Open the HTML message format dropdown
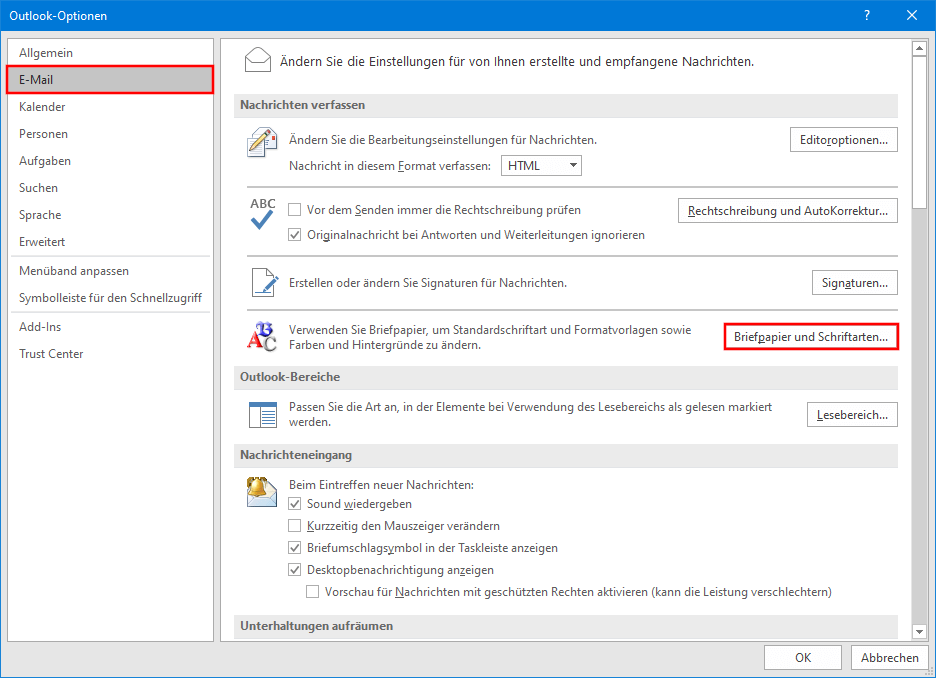This screenshot has height=678, width=936. pos(541,166)
